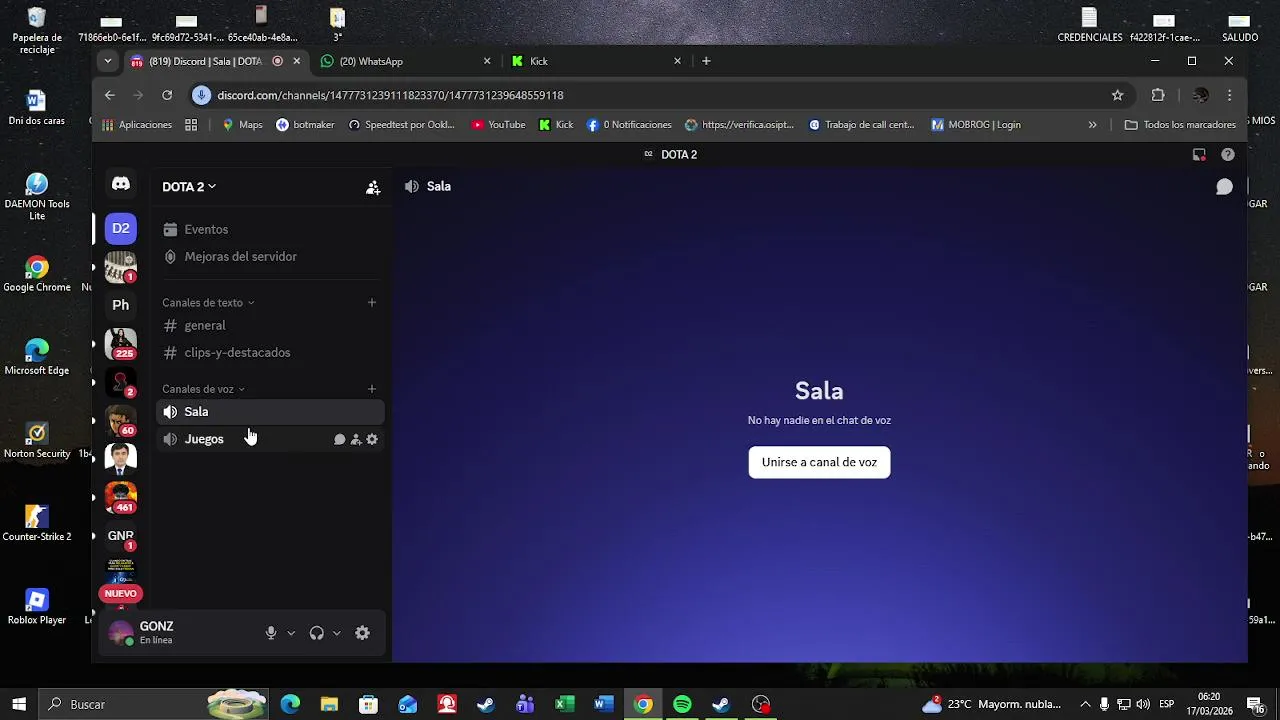Add a voice channel with plus icon
The height and width of the screenshot is (720, 1280).
372,389
